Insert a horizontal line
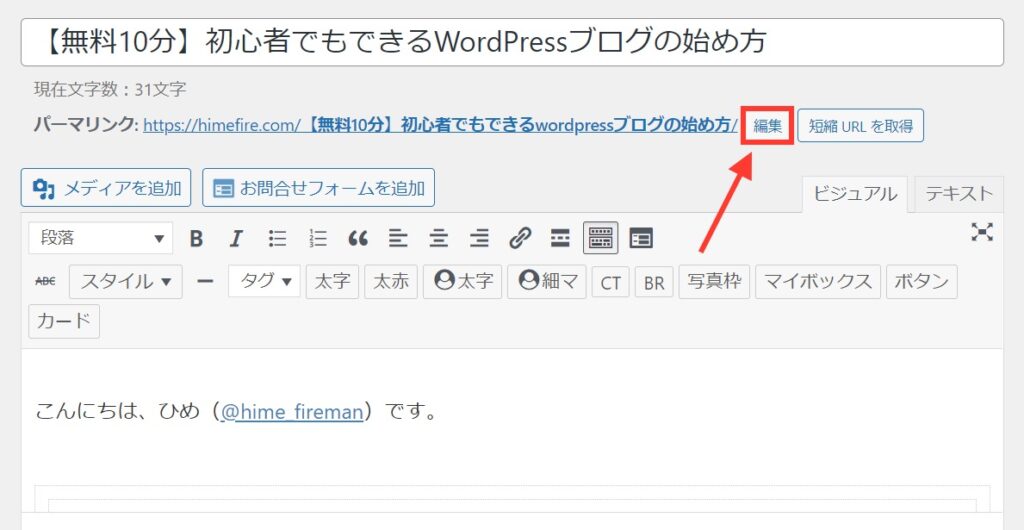The image size is (1024, 530). coord(206,281)
